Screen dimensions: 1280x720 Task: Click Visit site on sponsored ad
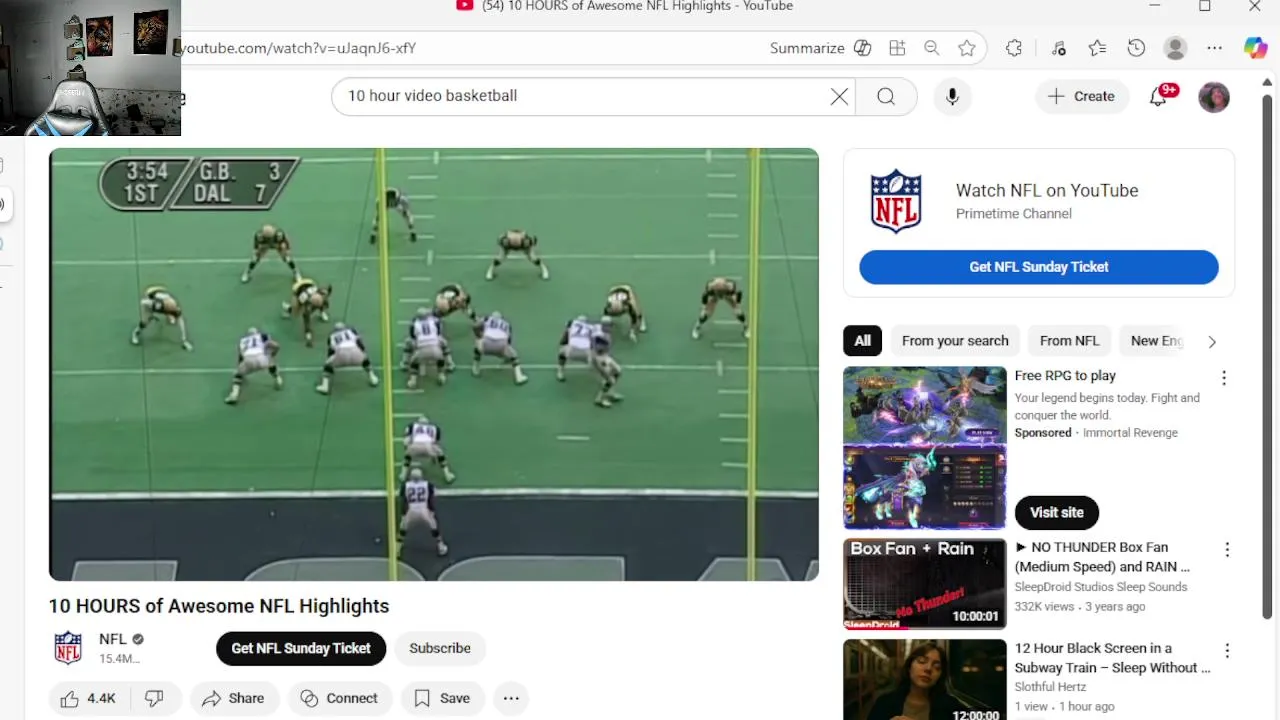[1057, 512]
